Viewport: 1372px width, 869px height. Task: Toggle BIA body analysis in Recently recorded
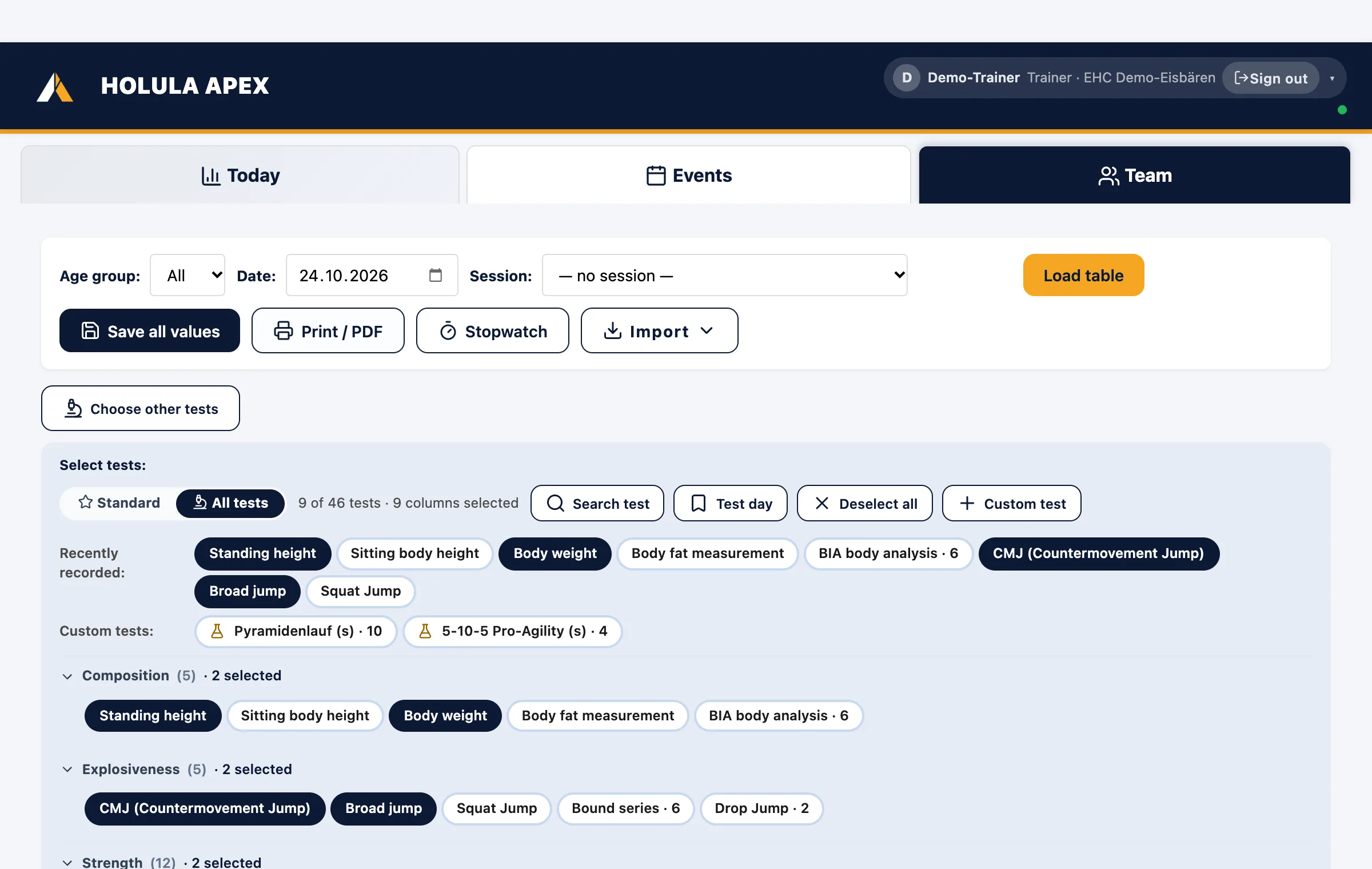click(888, 553)
